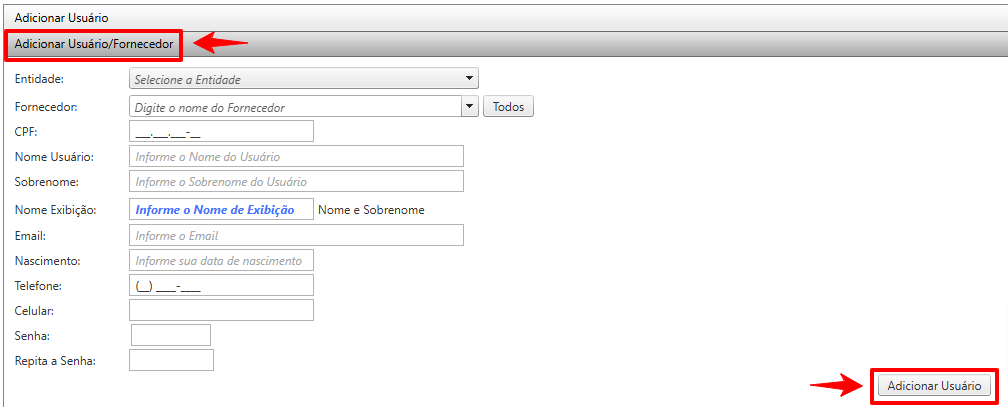
Task: Click the Nascimento date field
Action: (221, 260)
